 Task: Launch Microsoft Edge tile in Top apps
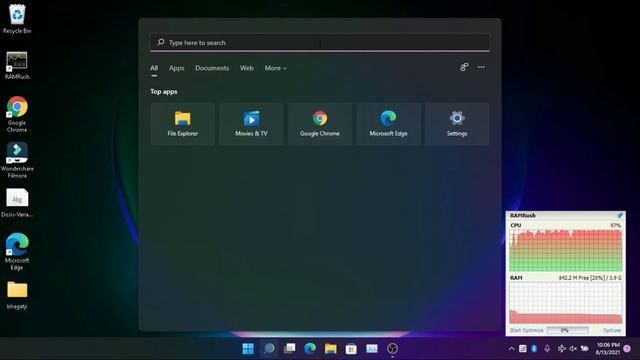(x=388, y=124)
